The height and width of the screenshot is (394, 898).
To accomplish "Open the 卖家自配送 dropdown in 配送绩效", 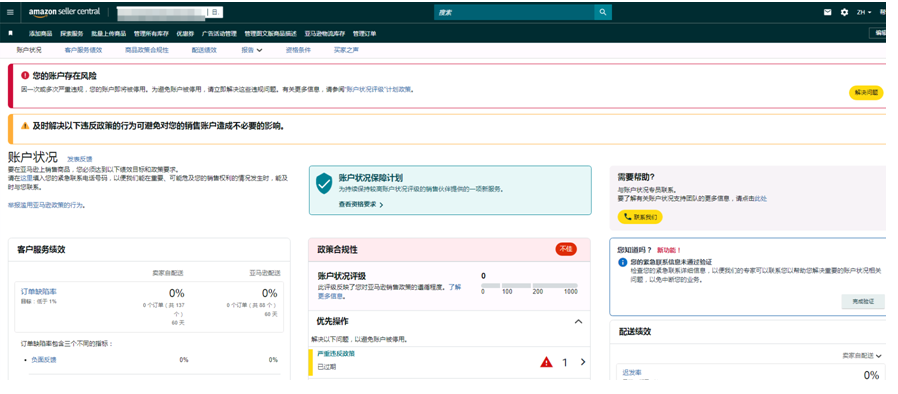I will tap(862, 356).
